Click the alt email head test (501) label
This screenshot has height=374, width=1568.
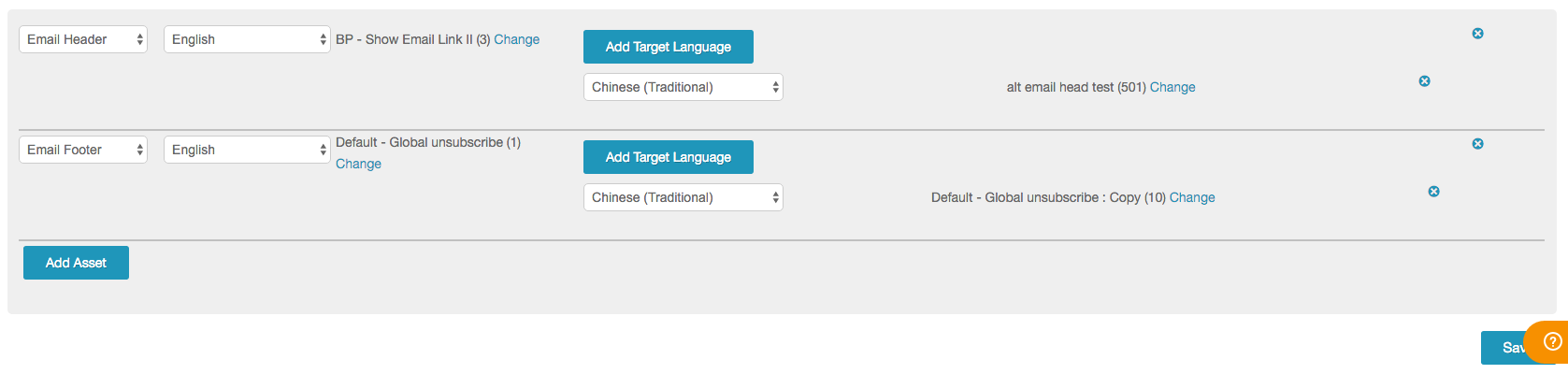(x=1075, y=87)
